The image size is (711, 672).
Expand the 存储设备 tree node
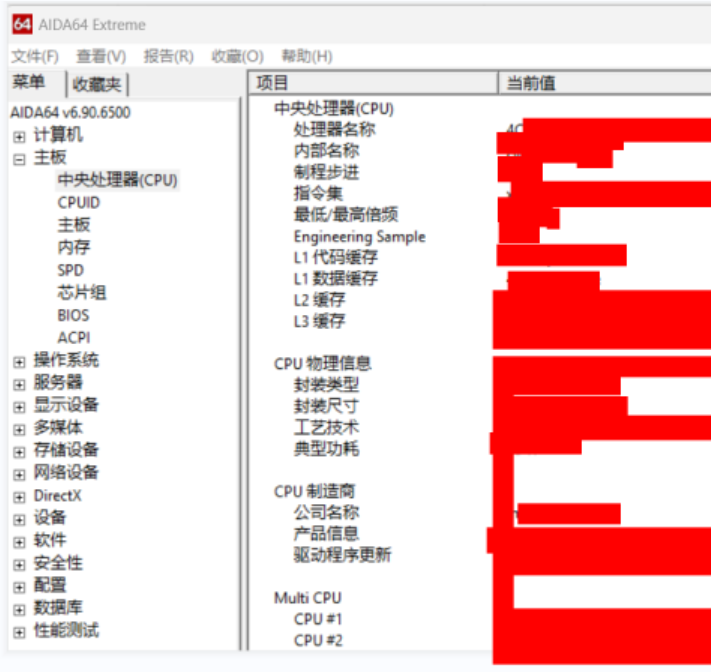(19, 452)
